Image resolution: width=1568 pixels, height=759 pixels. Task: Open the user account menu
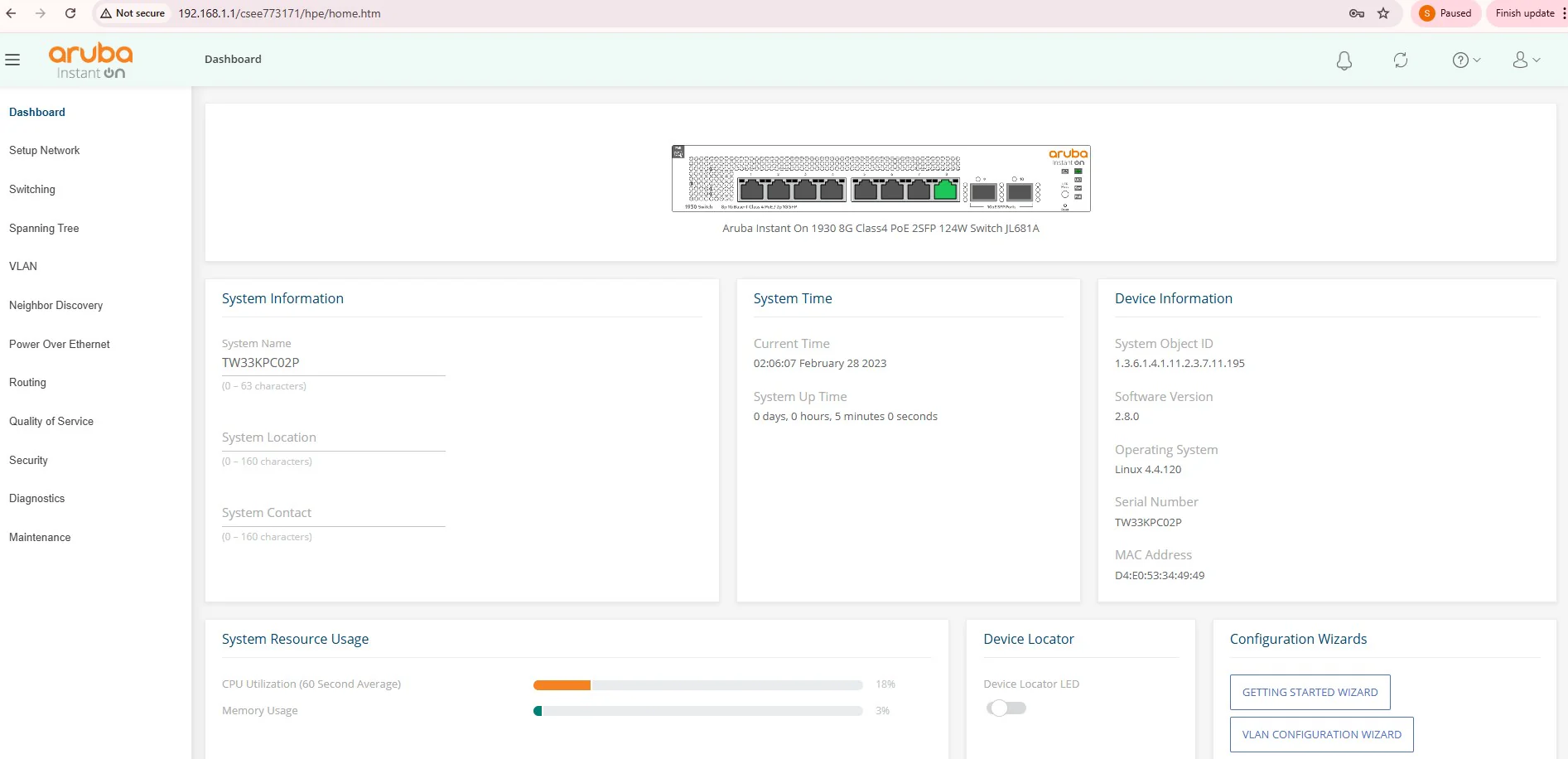click(x=1526, y=60)
